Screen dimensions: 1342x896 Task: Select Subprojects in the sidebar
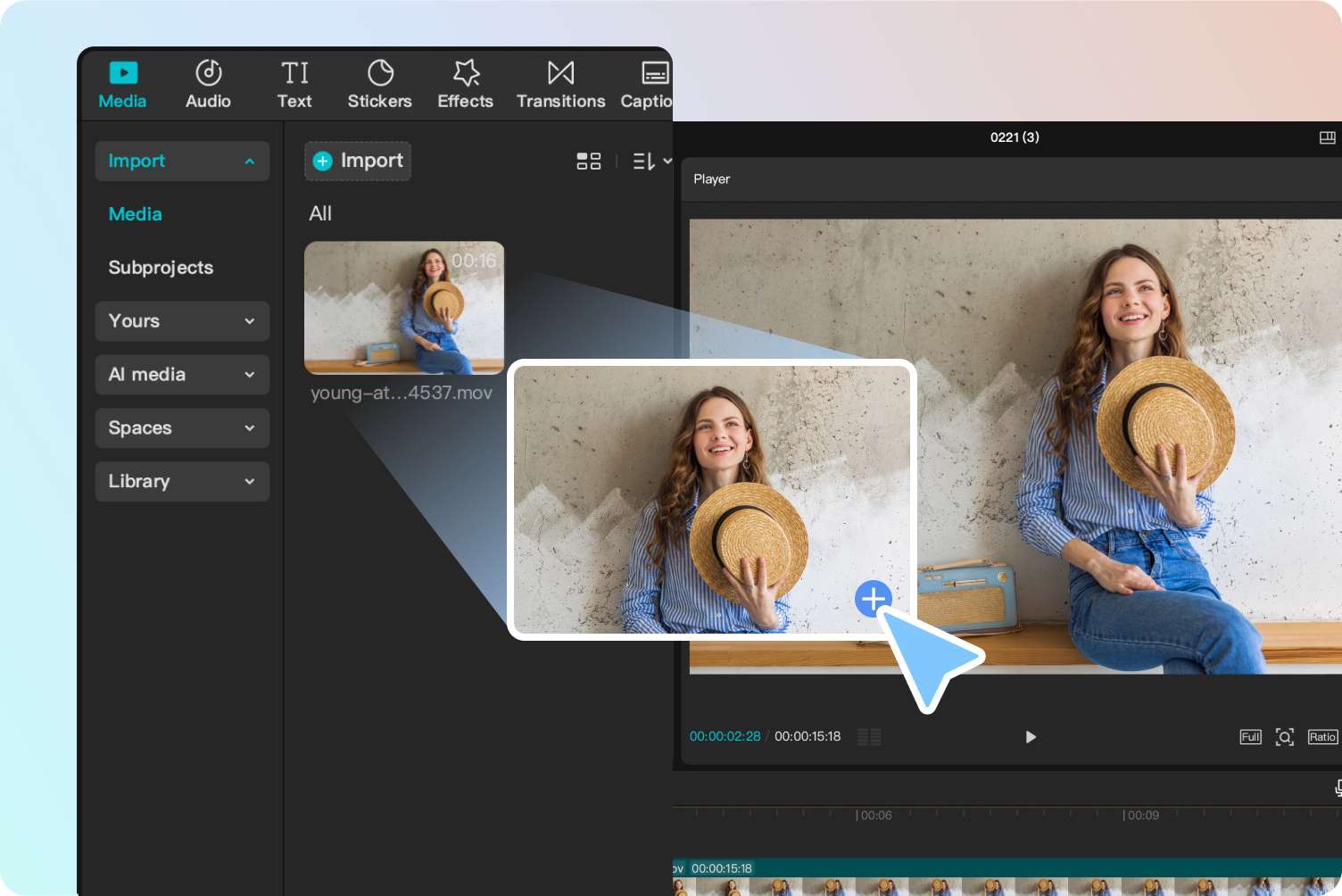[161, 267]
